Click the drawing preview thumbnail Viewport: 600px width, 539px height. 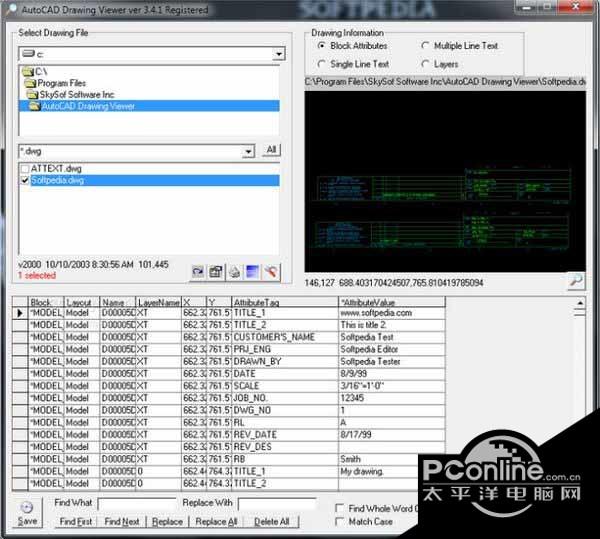445,181
